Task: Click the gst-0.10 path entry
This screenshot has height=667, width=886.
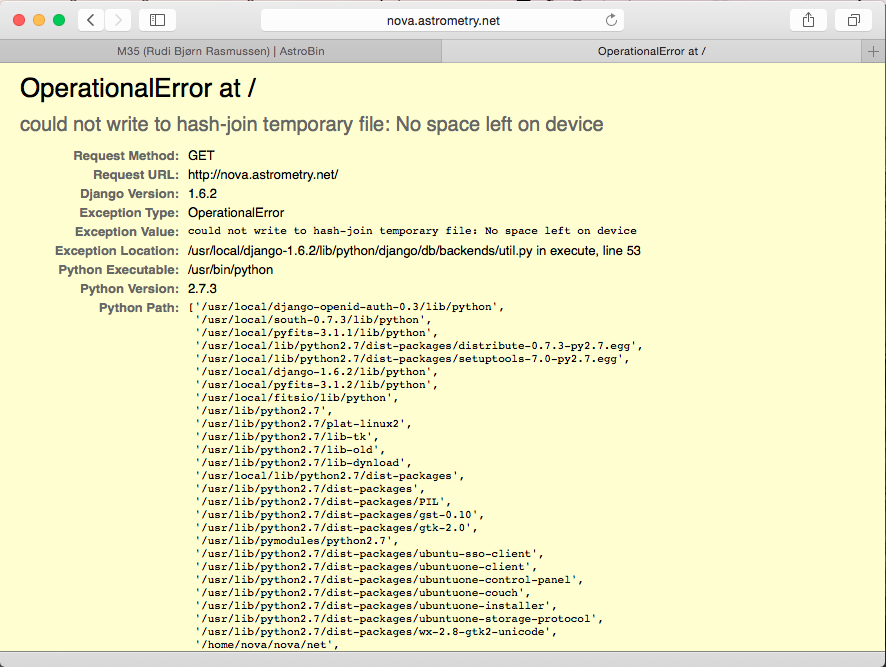Action: tap(340, 515)
